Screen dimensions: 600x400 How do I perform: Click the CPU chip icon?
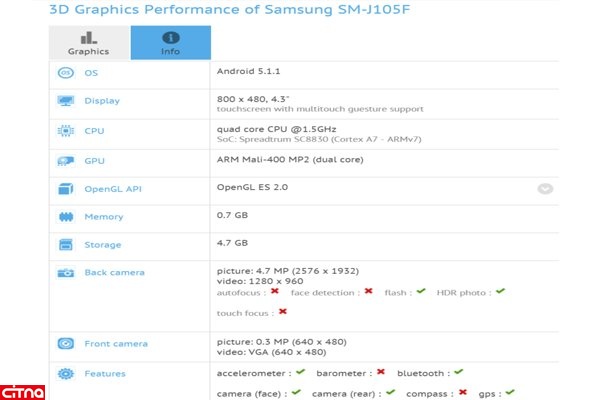(x=66, y=131)
